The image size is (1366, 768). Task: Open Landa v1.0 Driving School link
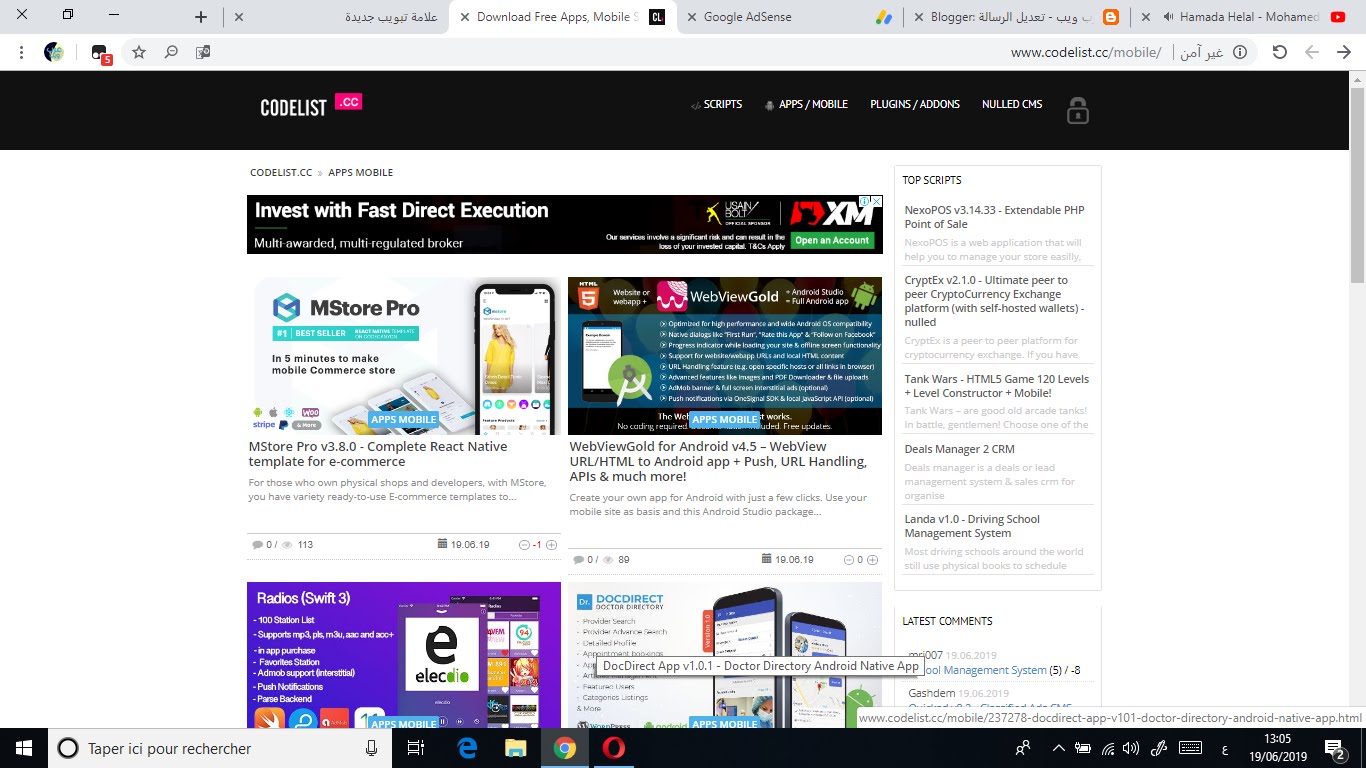click(972, 526)
